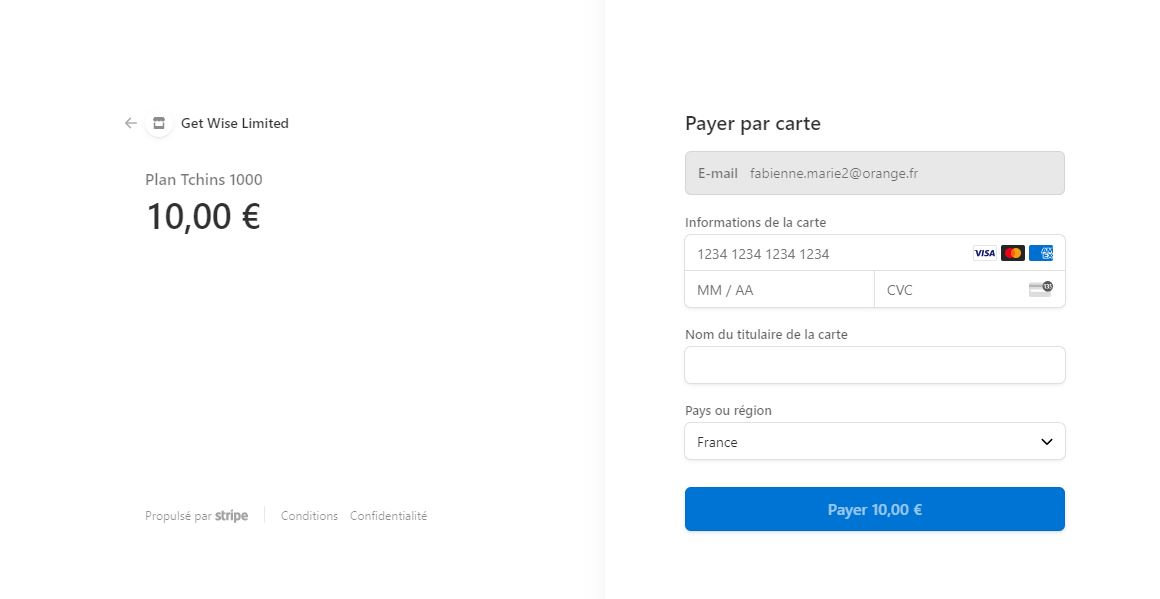Open the Propulsé par Stripe logo link
Image resolution: width=1160 pixels, height=599 pixels.
coord(231,516)
